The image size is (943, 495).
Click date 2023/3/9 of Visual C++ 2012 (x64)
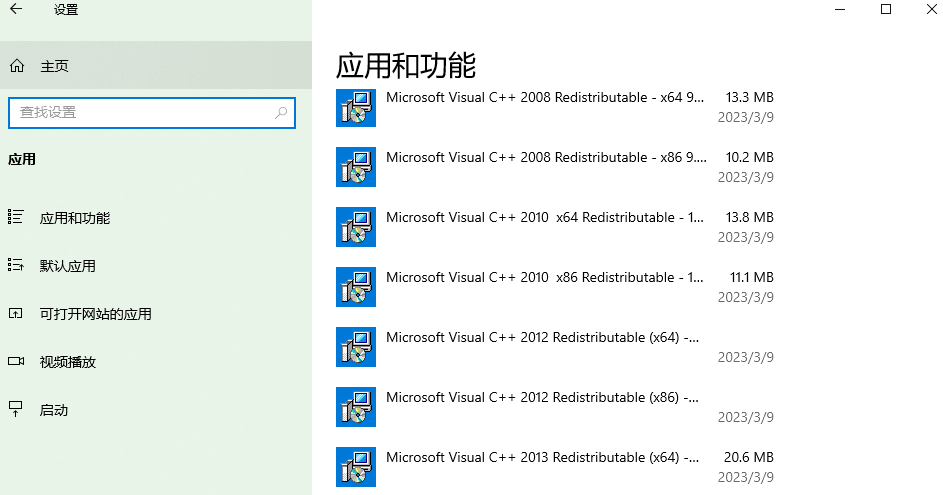tap(746, 357)
